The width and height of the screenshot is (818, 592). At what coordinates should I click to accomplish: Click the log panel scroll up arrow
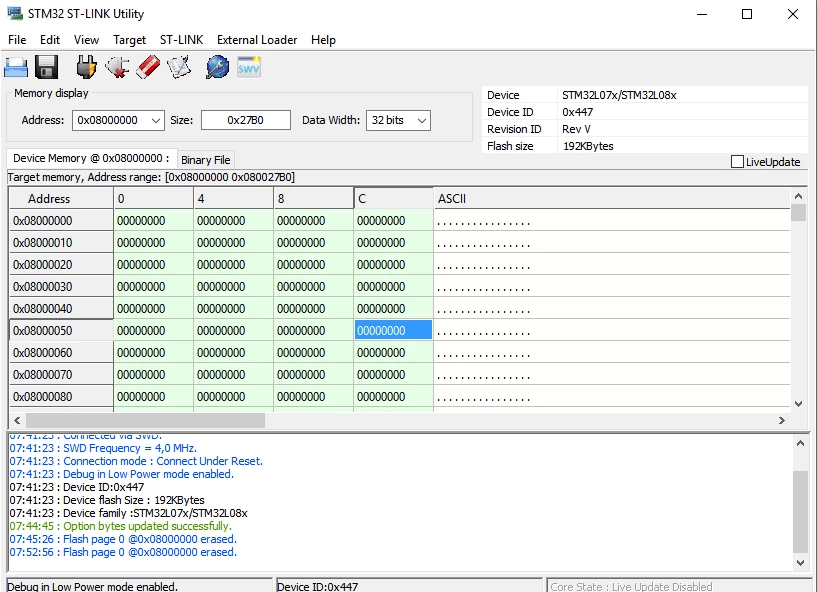[800, 443]
